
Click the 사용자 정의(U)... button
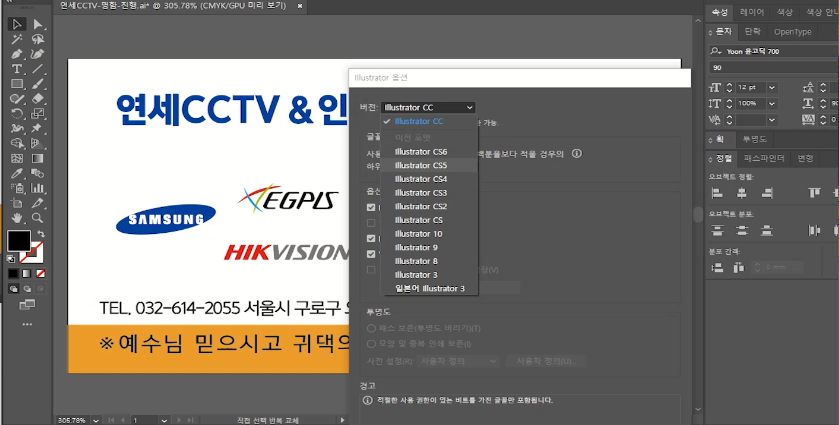click(x=546, y=361)
